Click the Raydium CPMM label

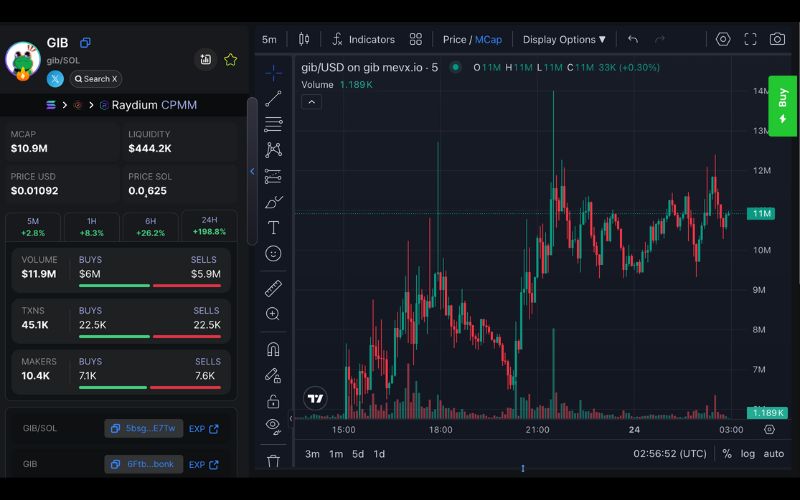(x=154, y=105)
